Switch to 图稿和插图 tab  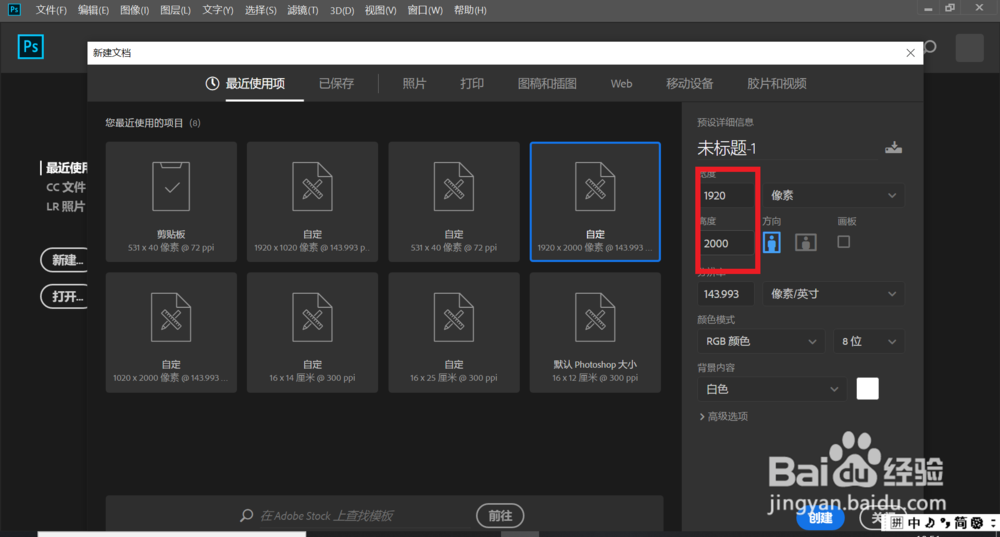click(x=547, y=84)
